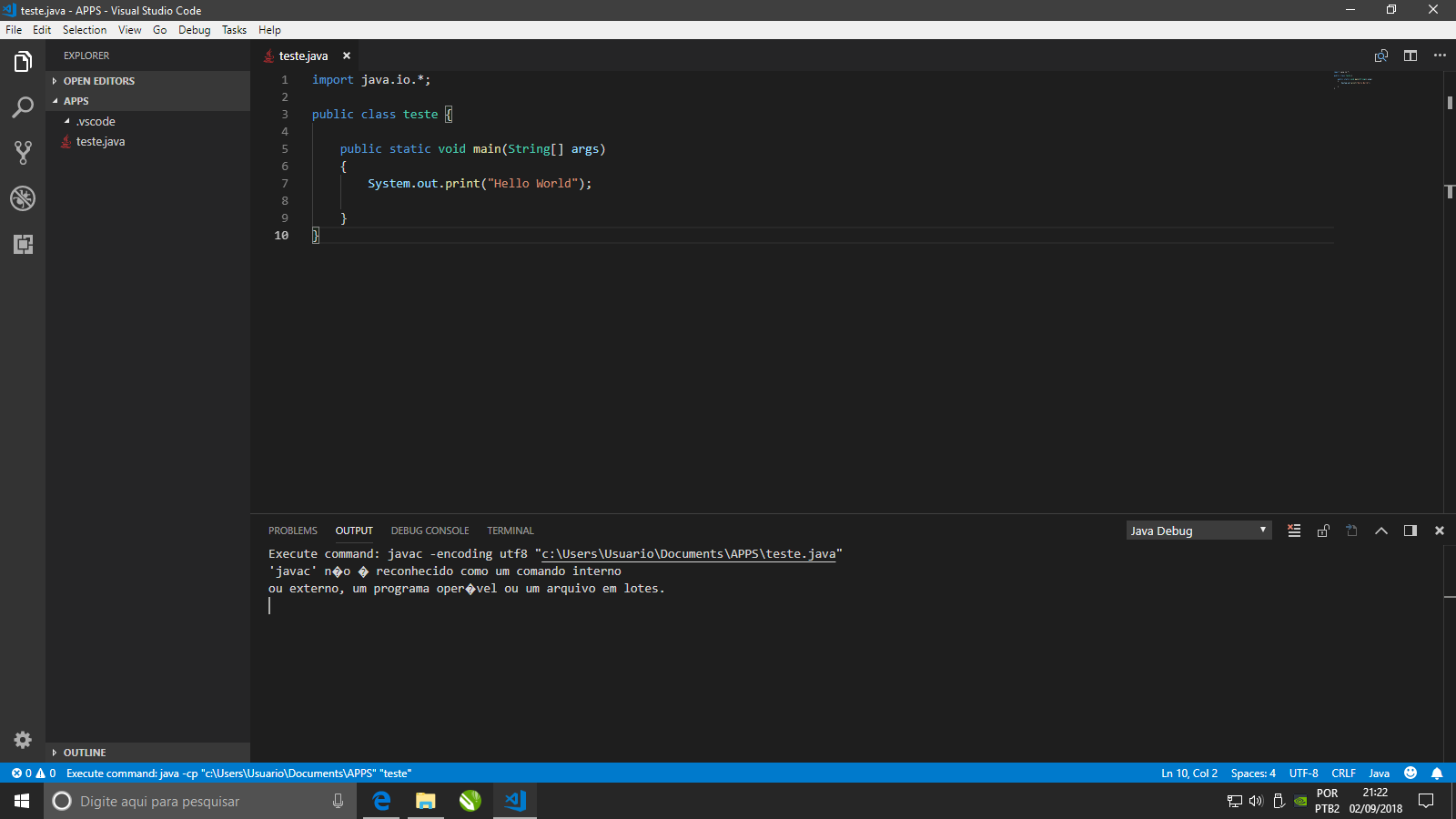Viewport: 1456px width, 819px height.
Task: Switch to the Problems tab
Action: (293, 531)
